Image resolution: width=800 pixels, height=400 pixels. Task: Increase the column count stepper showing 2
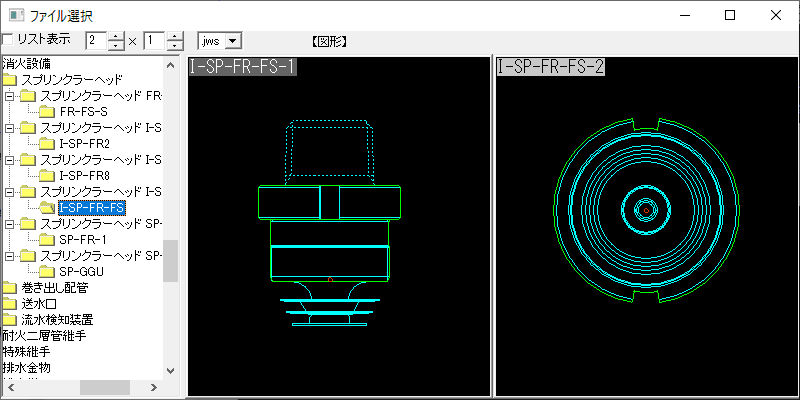[117, 36]
